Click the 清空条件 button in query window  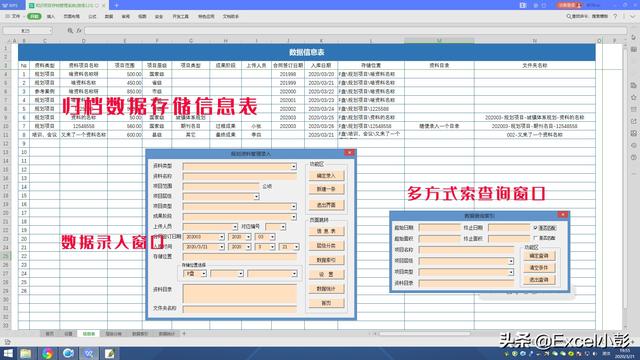[x=539, y=268]
